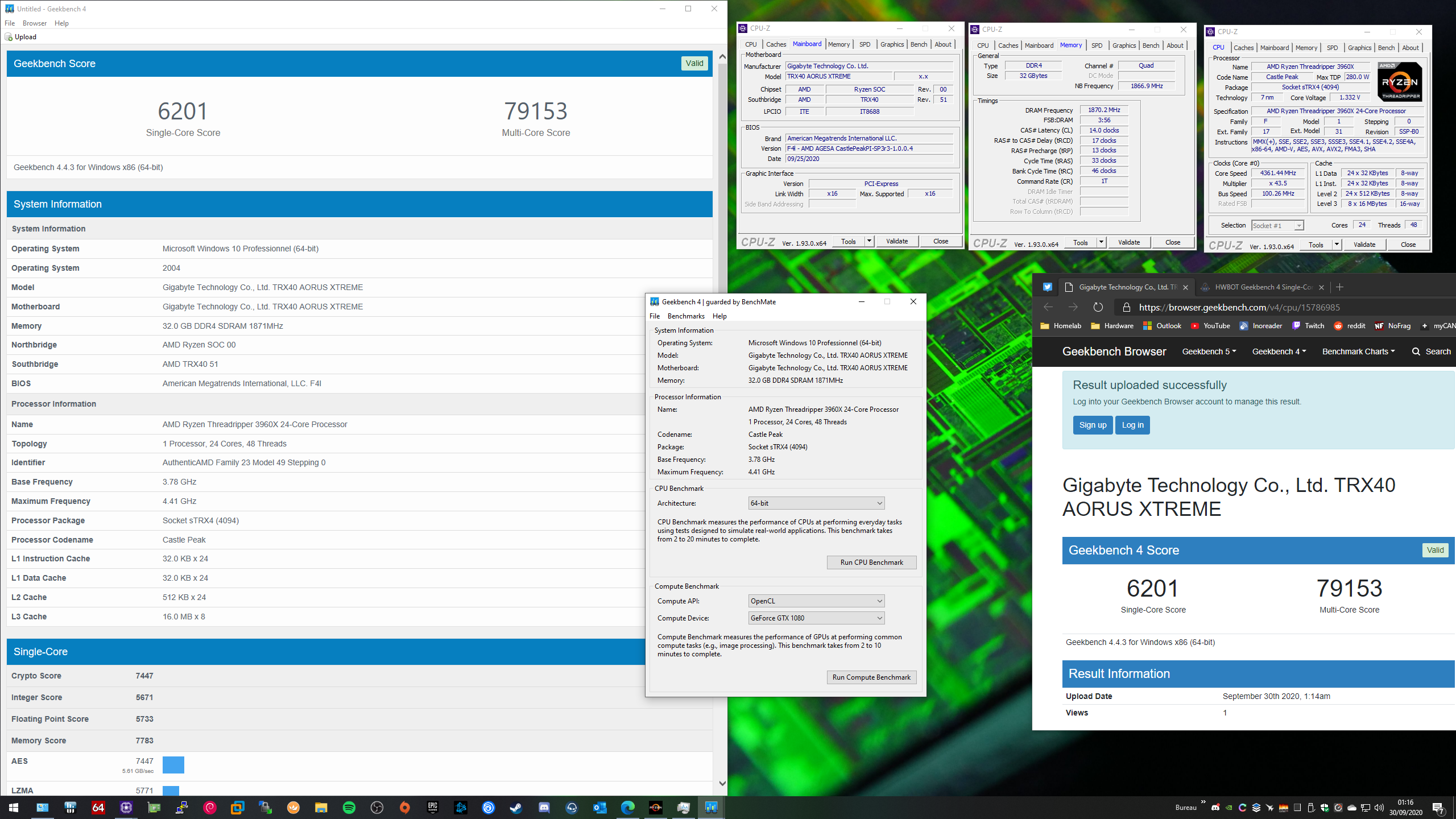
Task: Open Graphics tab in CPU-Z CPU window
Action: pos(1359,48)
